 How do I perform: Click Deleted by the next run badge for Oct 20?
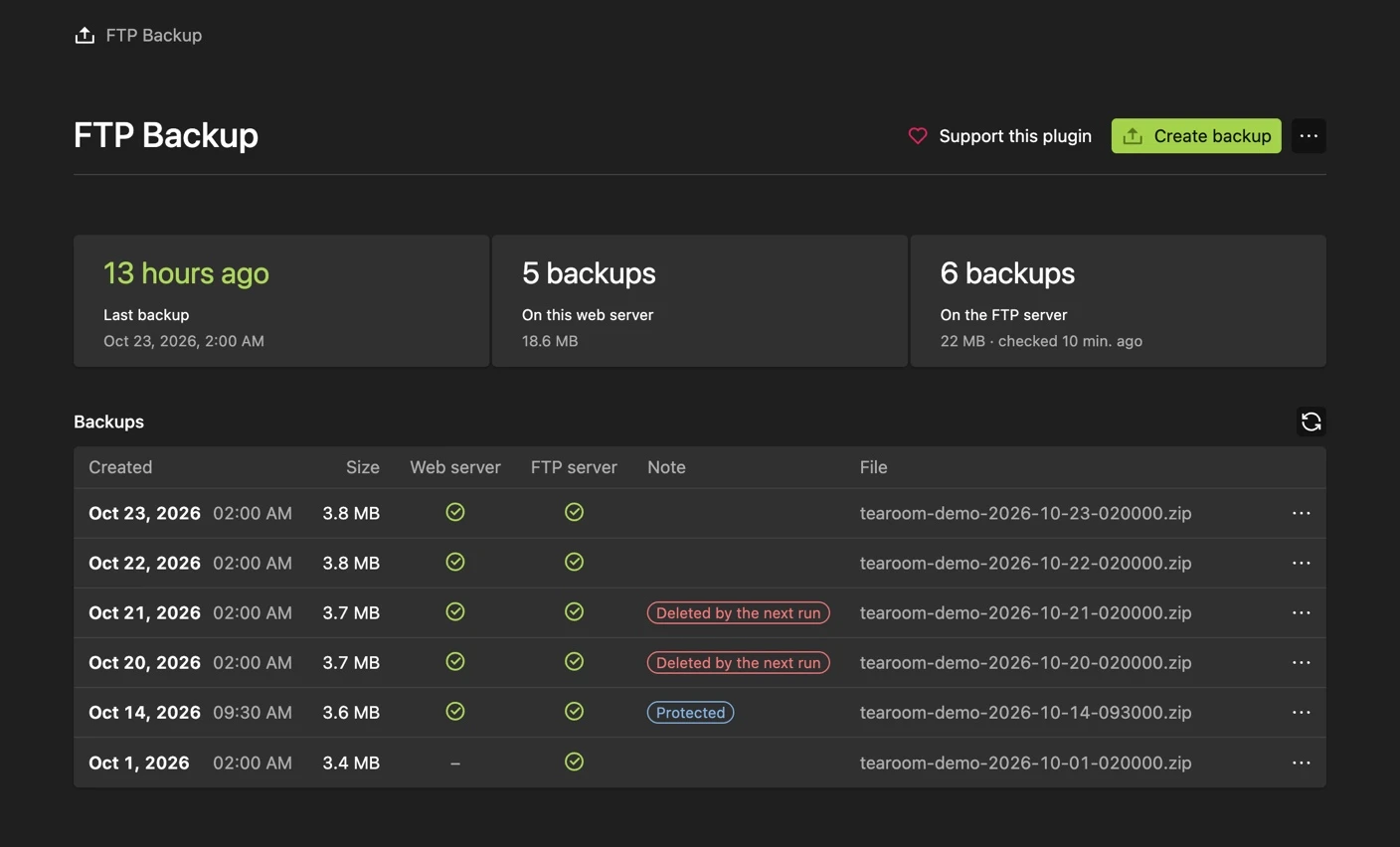click(x=739, y=662)
